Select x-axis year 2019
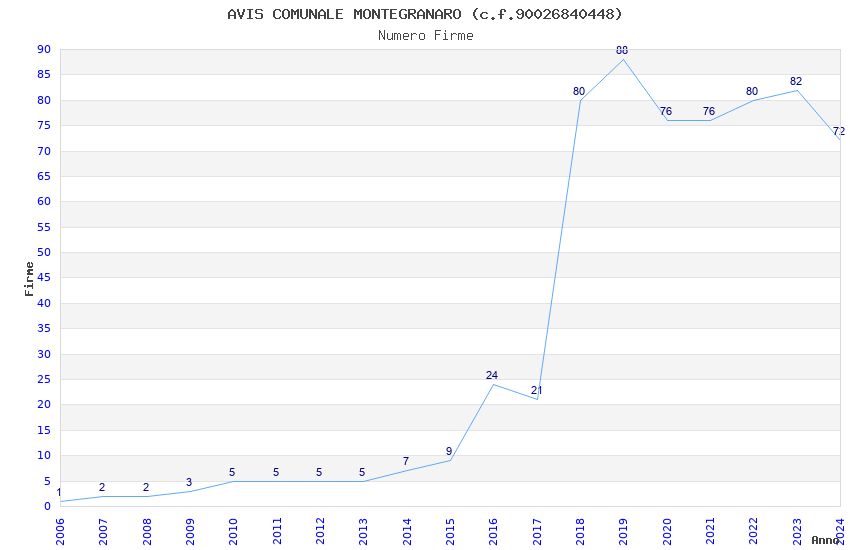Viewport: 850px width, 550px height. point(623,532)
